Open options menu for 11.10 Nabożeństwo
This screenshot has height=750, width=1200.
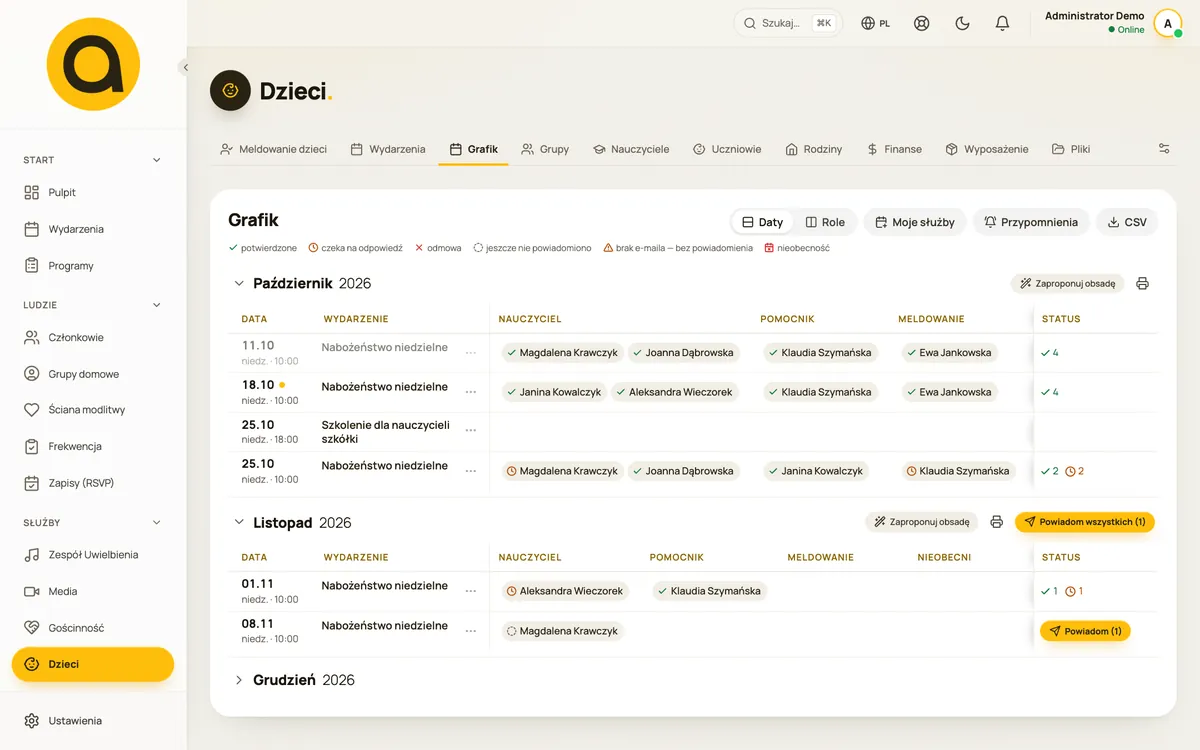471,353
